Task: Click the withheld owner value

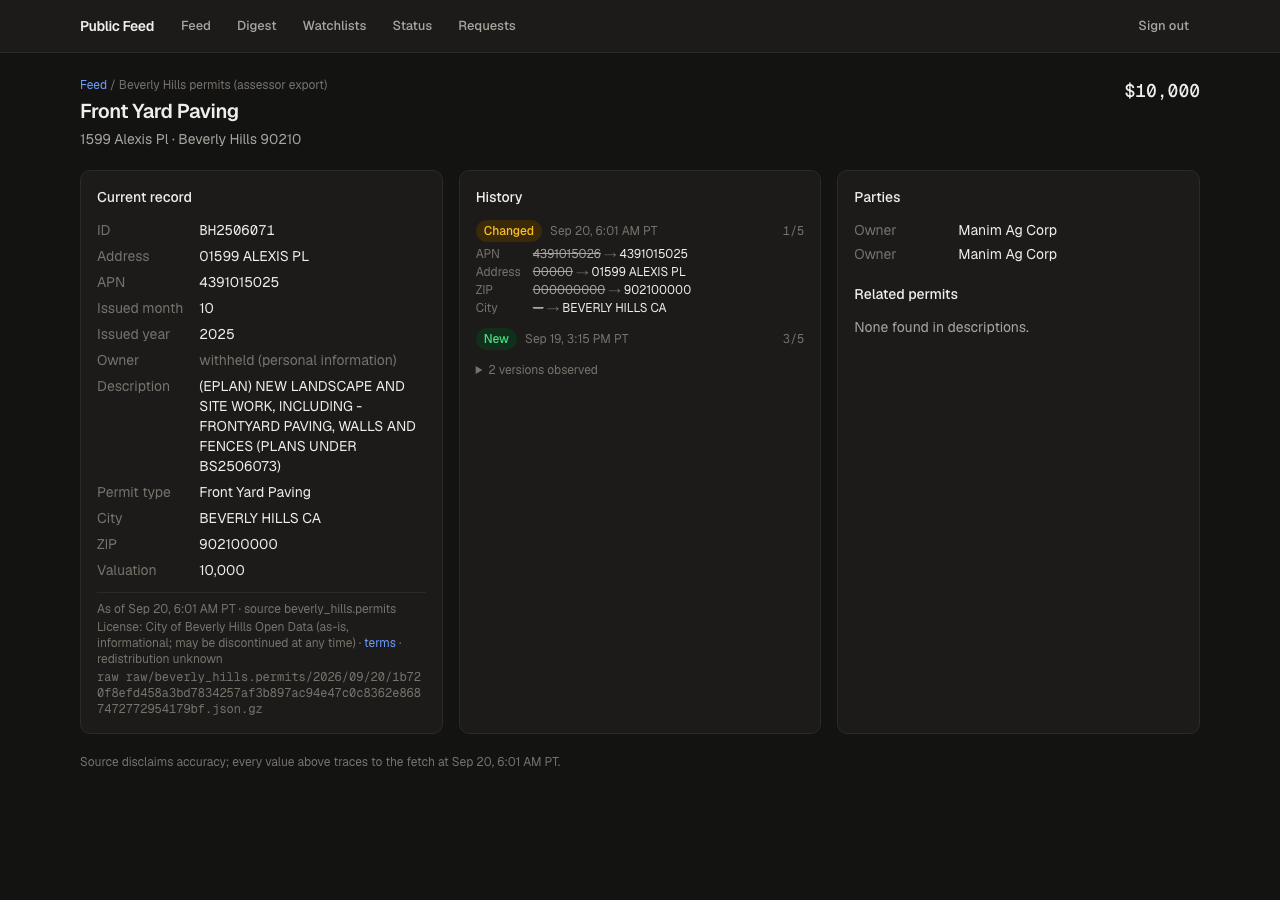Action: [298, 360]
